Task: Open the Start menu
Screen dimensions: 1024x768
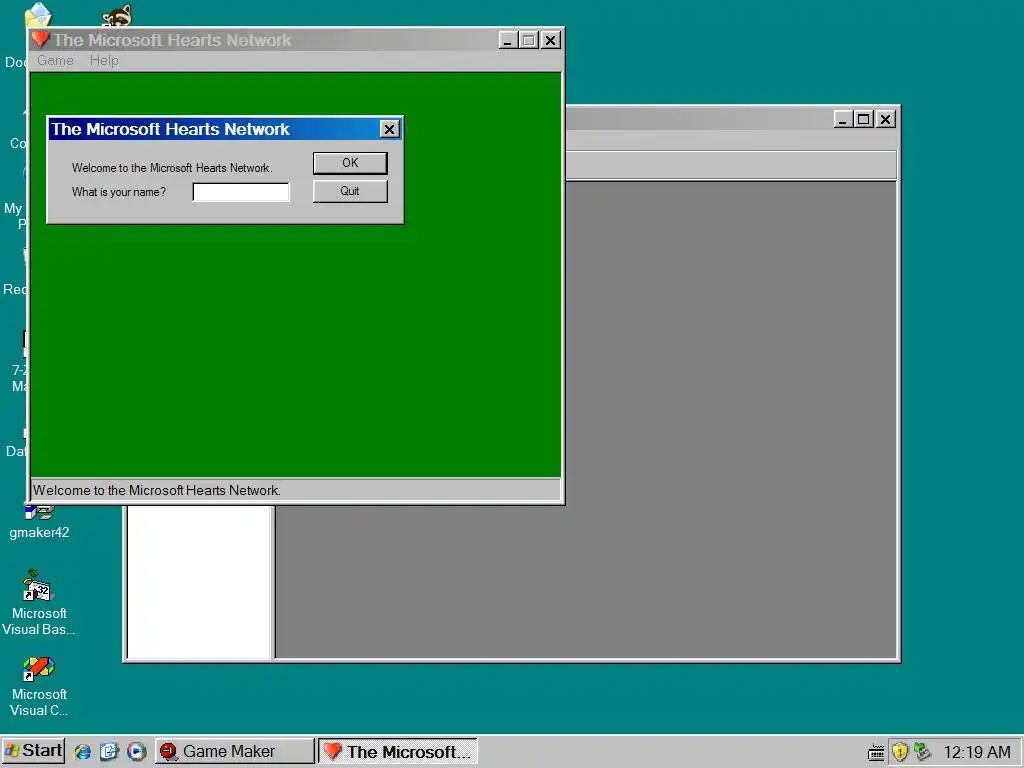Action: coord(33,751)
